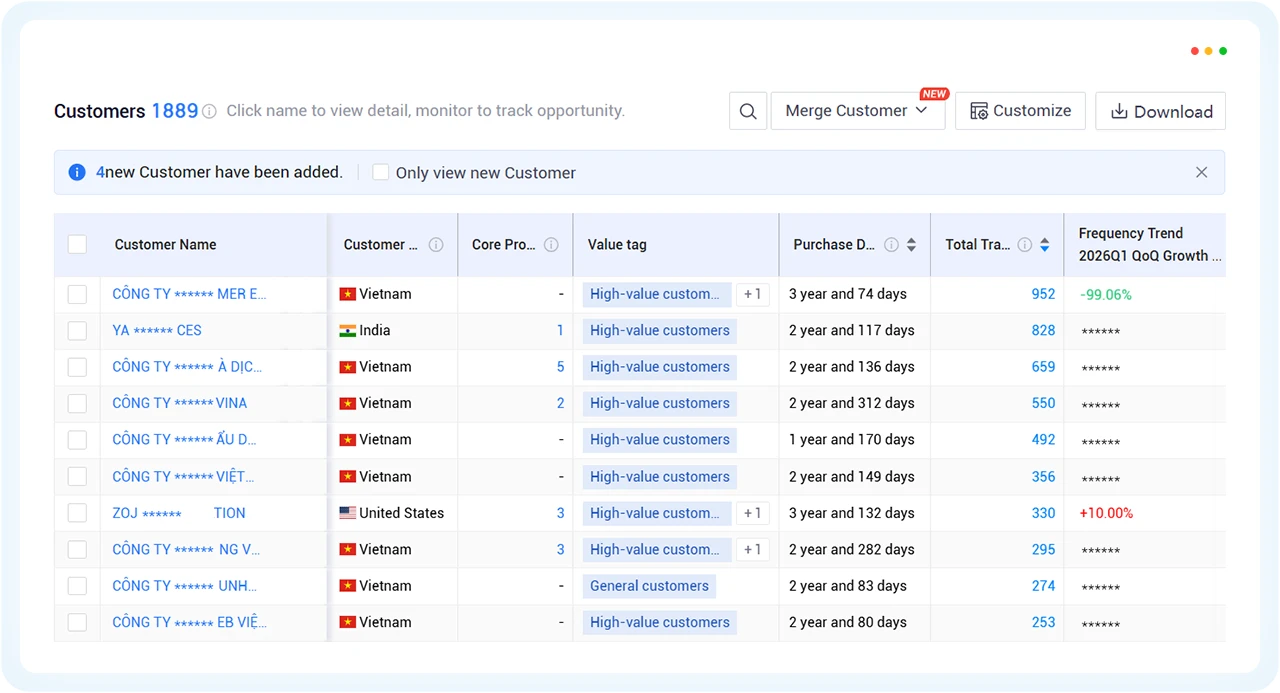Click info icon in Total Tra... column header
Screen dimensions: 1280x693
coord(1025,244)
